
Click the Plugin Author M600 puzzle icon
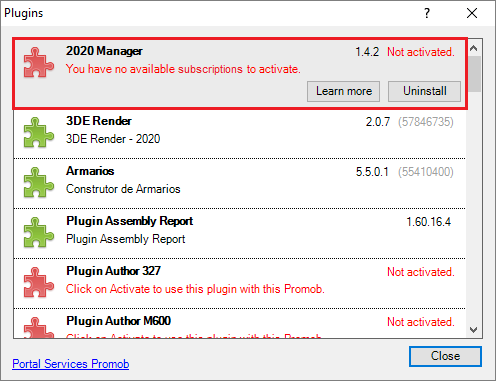pos(39,327)
